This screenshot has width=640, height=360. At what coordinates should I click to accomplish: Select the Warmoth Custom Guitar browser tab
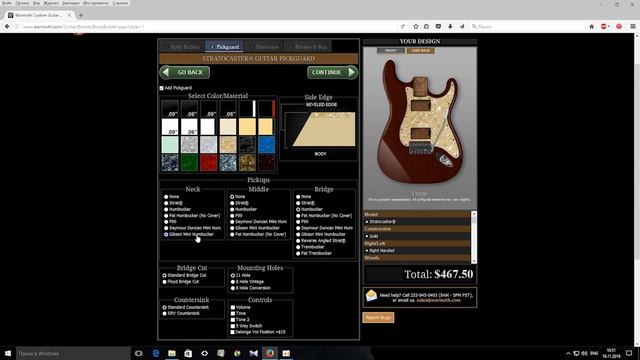pyautogui.click(x=38, y=15)
